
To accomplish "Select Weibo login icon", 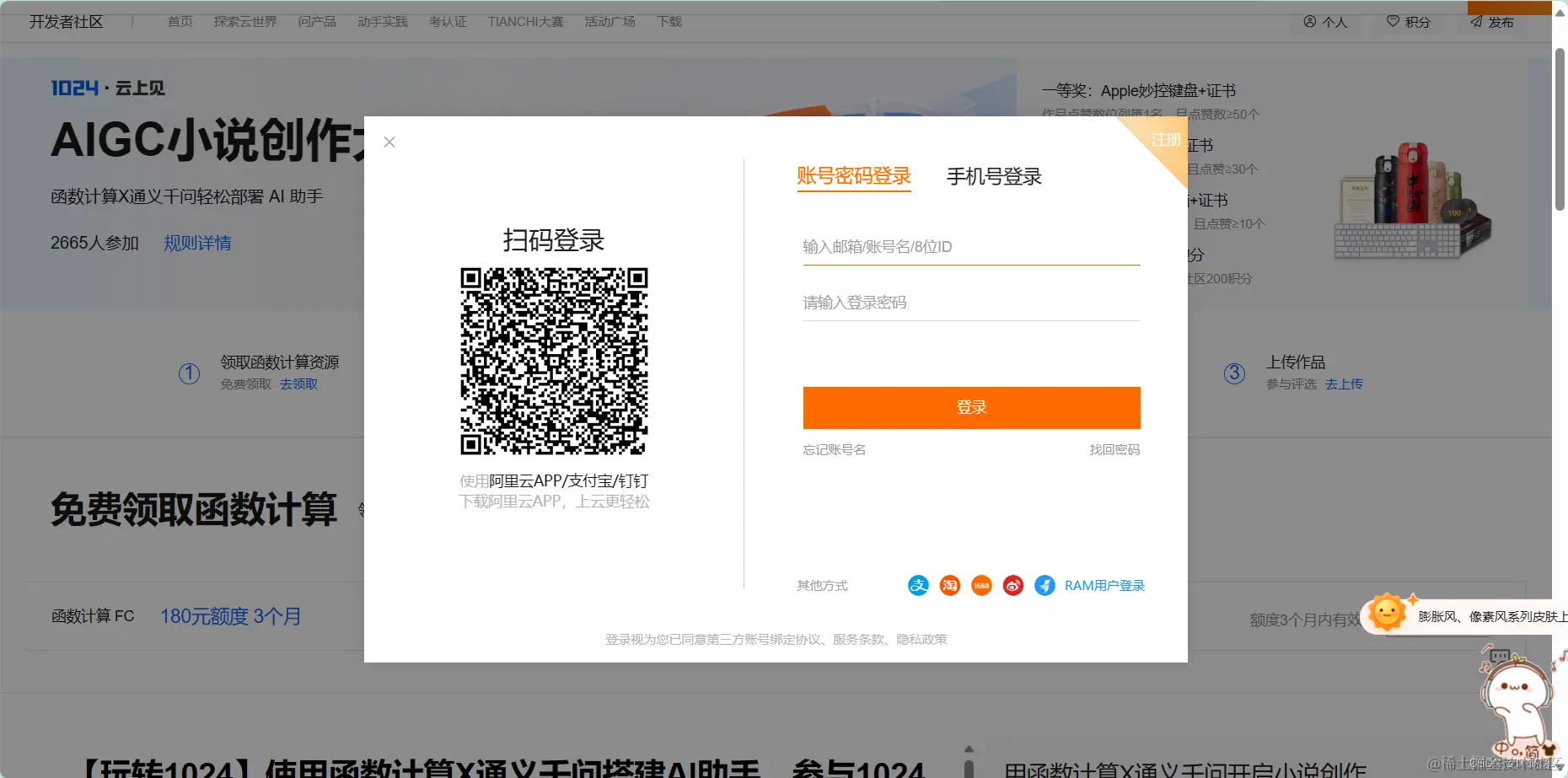I will point(1012,584).
